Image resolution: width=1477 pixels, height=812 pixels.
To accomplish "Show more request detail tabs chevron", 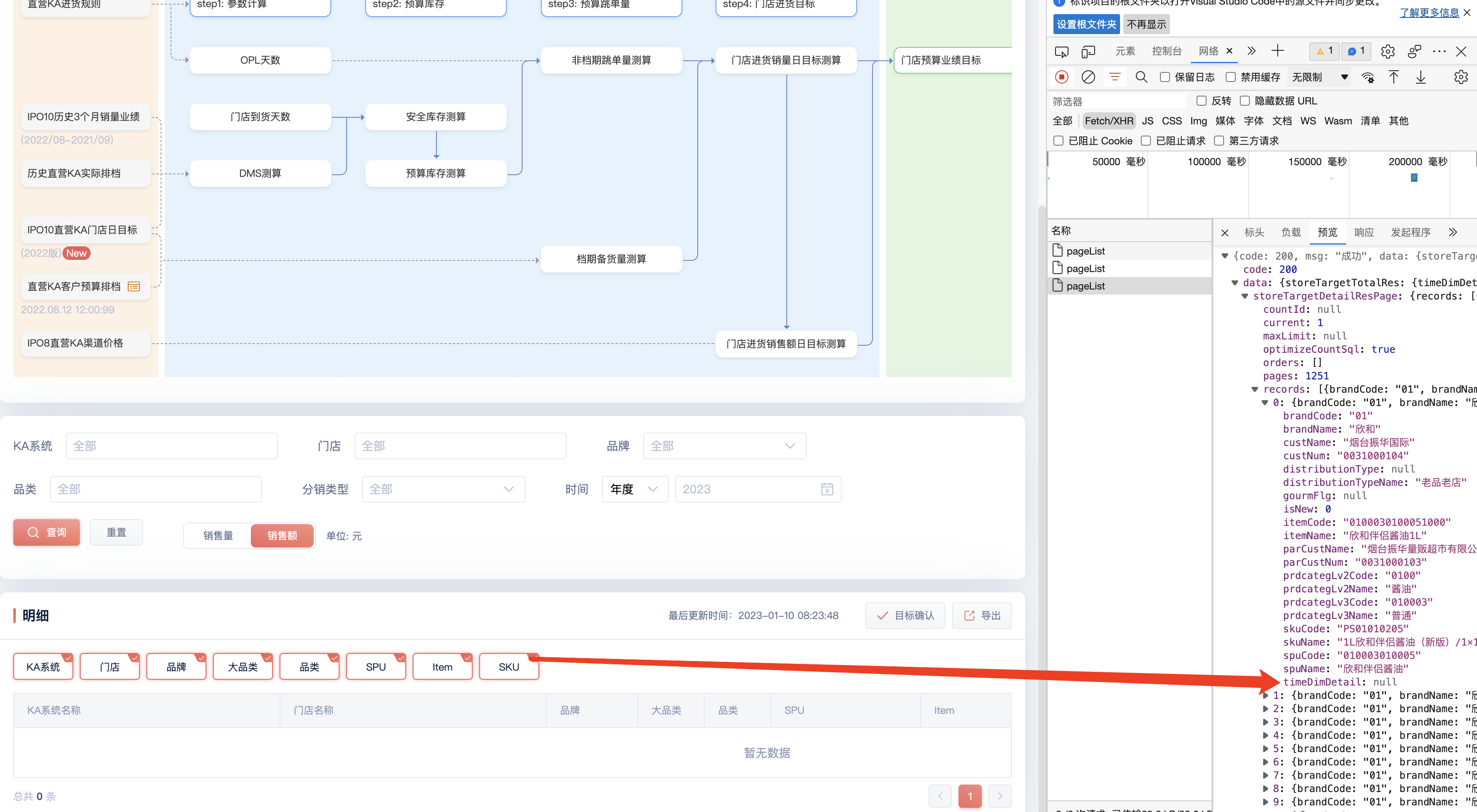I will coord(1452,232).
